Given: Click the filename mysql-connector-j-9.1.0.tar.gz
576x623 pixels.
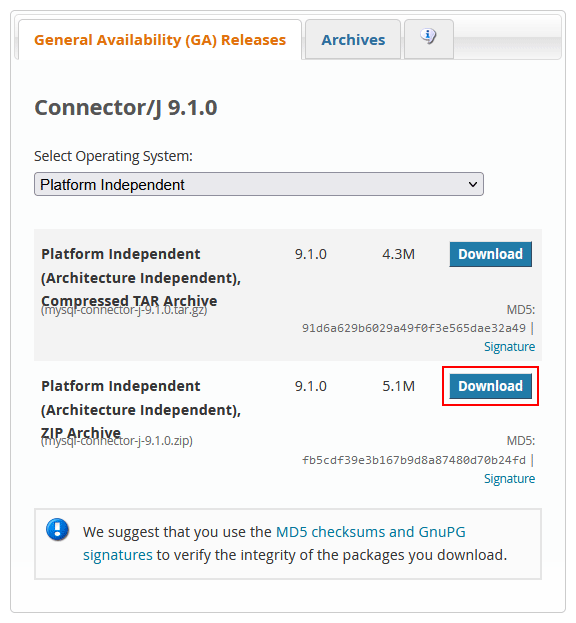Looking at the screenshot, I should (x=124, y=310).
